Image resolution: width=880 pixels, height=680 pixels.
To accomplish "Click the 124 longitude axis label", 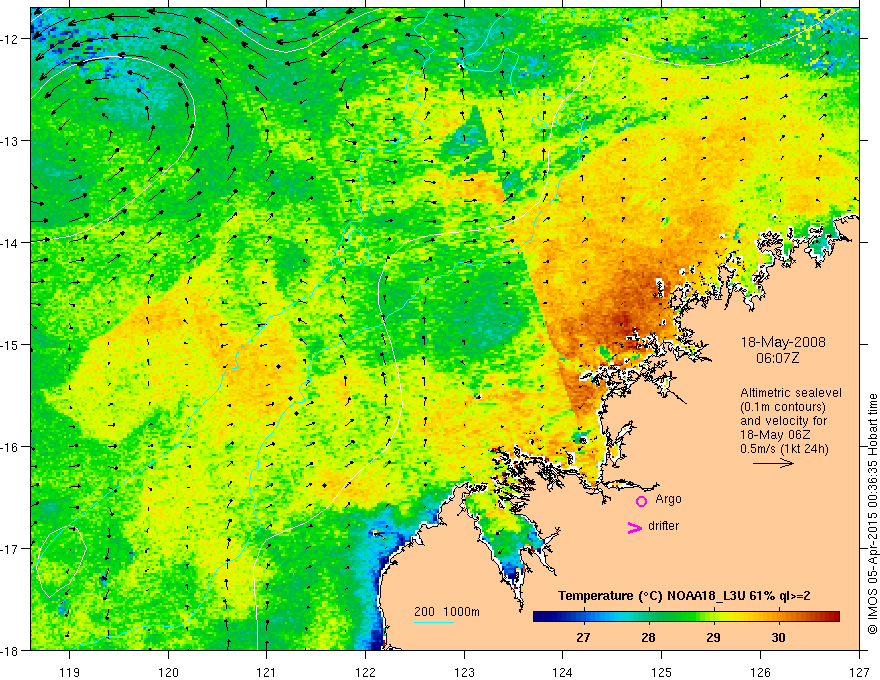I will [x=563, y=671].
